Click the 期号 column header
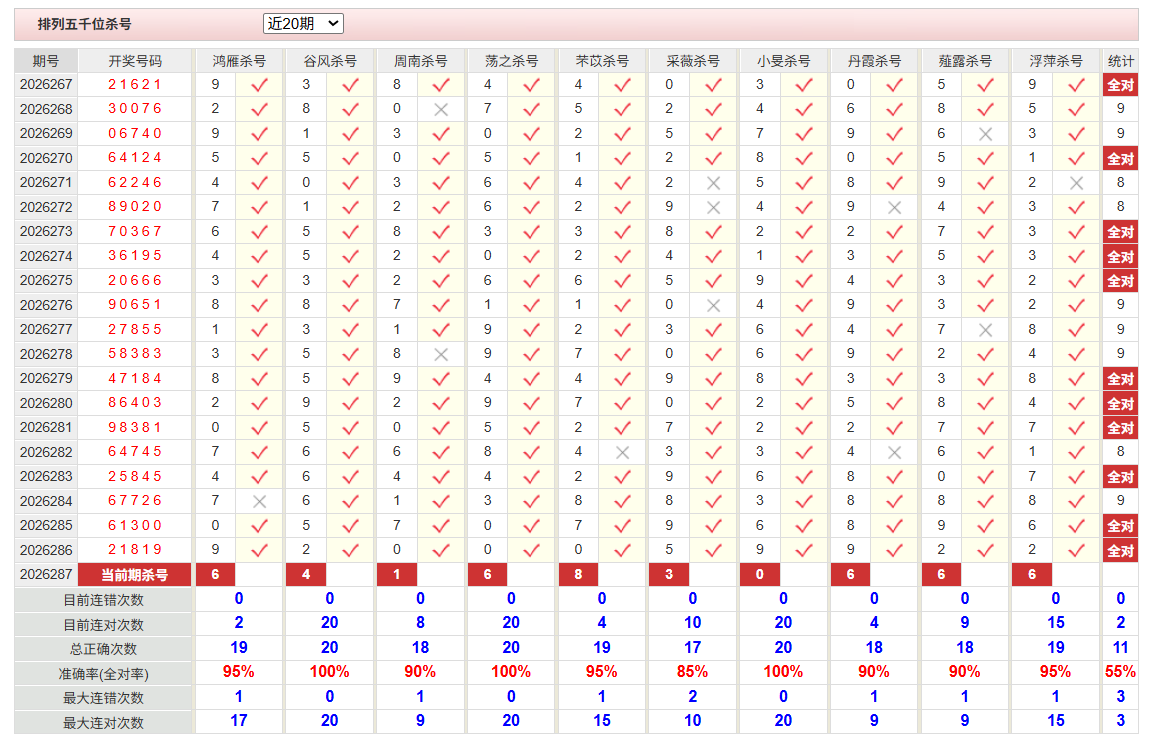The width and height of the screenshot is (1171, 749). click(x=46, y=61)
